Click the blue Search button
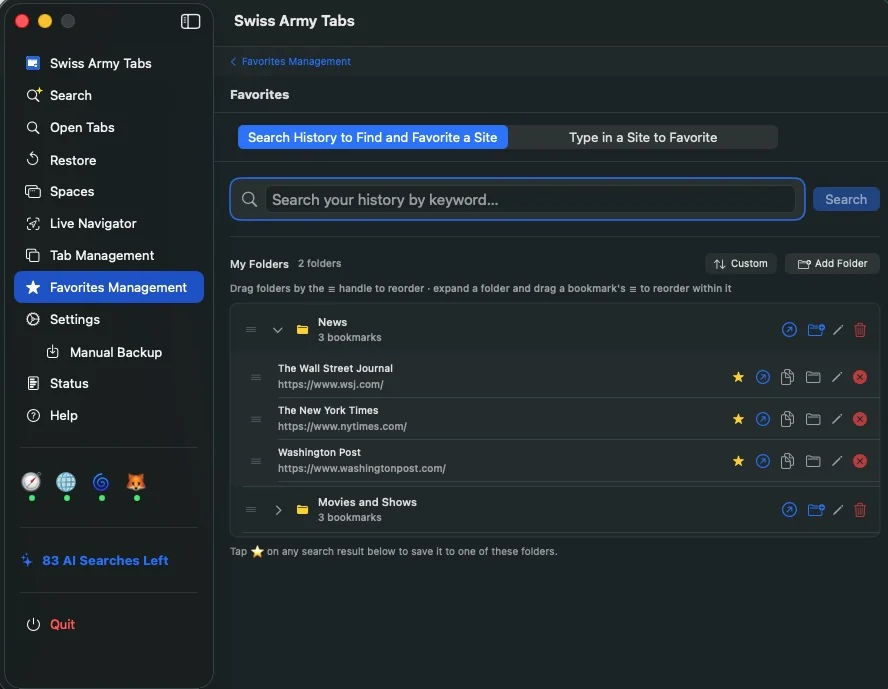Image resolution: width=888 pixels, height=689 pixels. 846,199
